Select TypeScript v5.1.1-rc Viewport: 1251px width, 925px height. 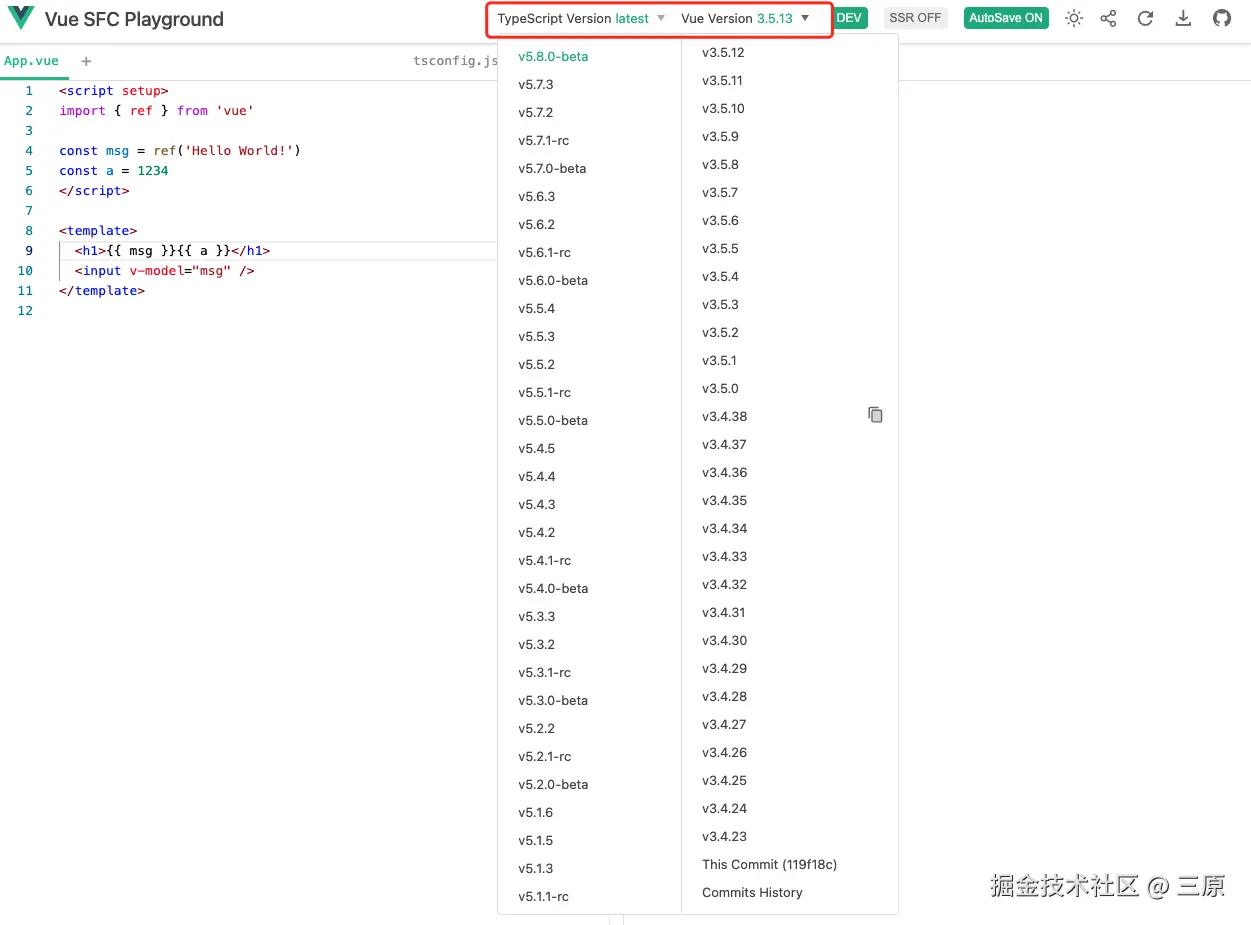544,897
